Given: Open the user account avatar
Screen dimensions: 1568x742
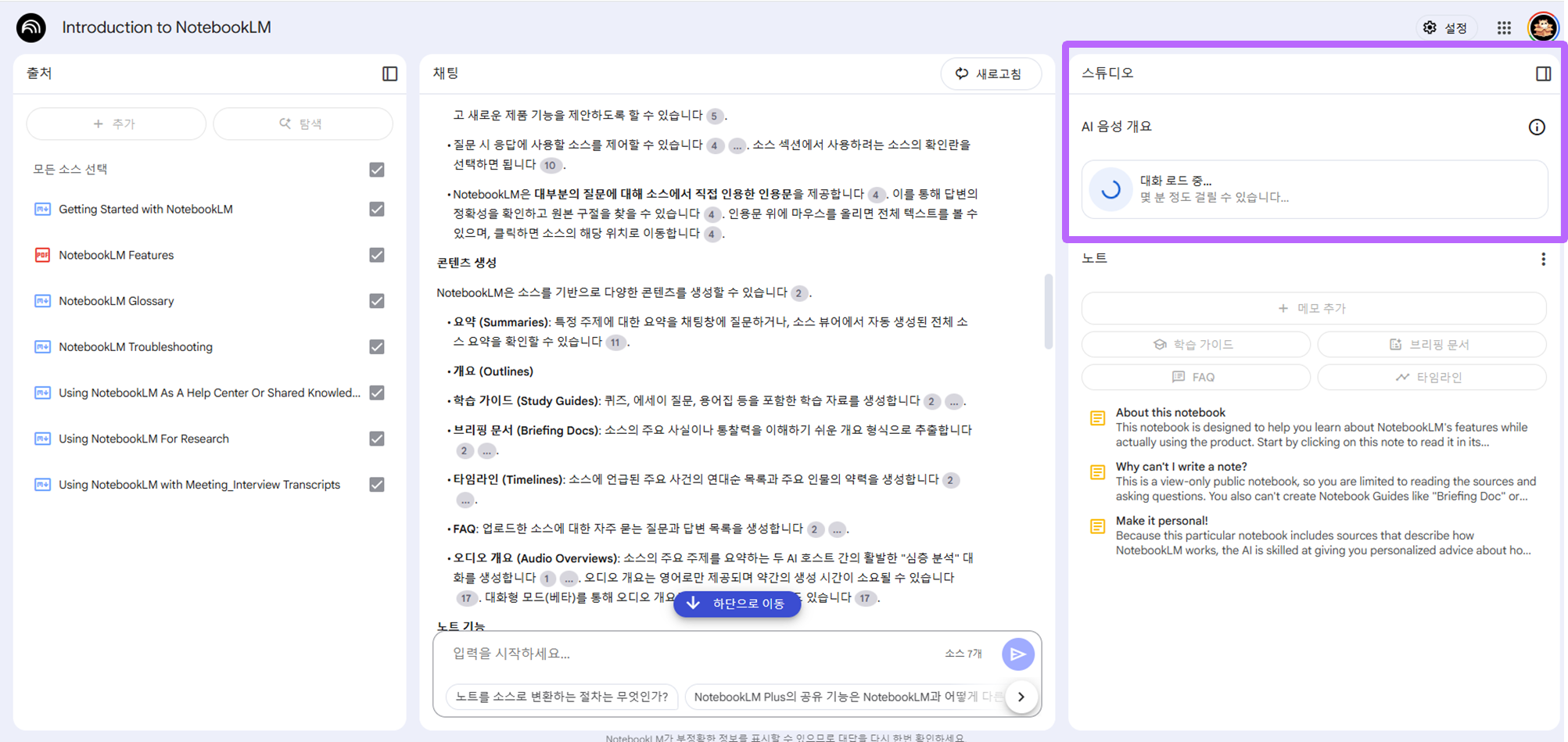Looking at the screenshot, I should click(x=1543, y=27).
